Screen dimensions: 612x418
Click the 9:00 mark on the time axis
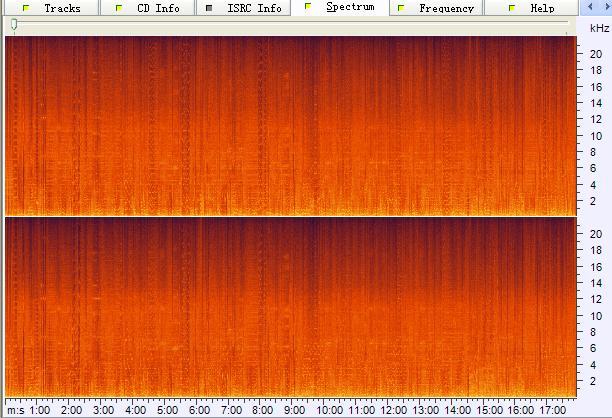pyautogui.click(x=295, y=410)
